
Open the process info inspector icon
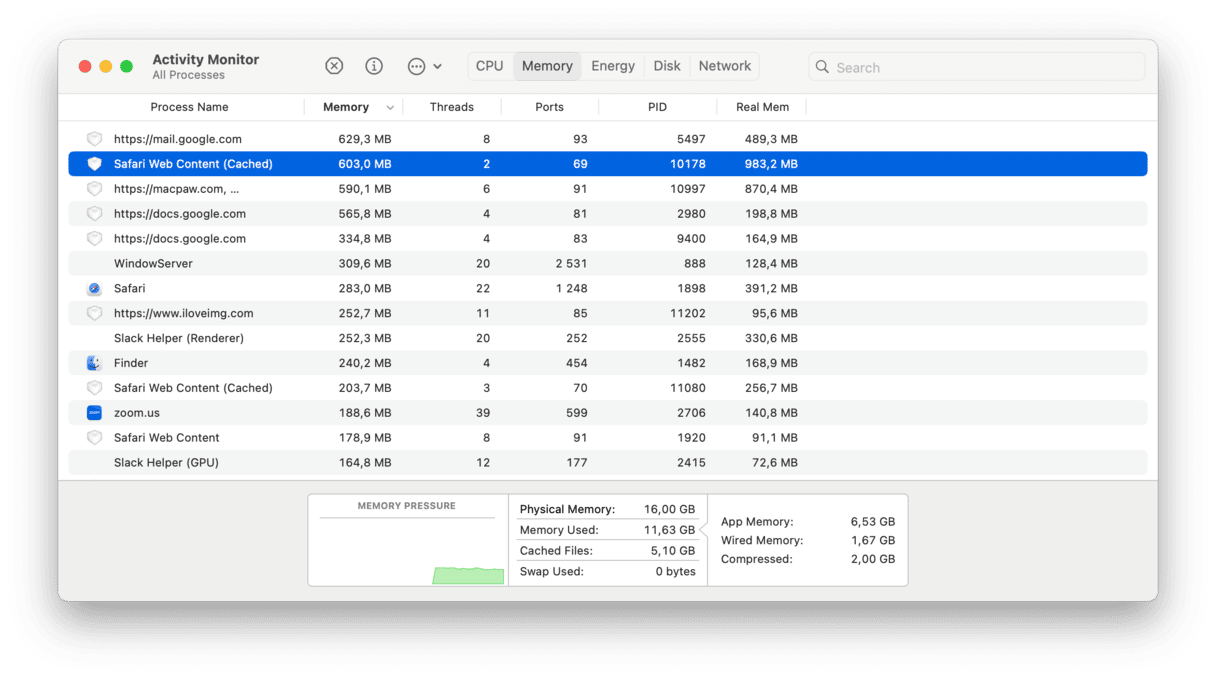point(374,66)
